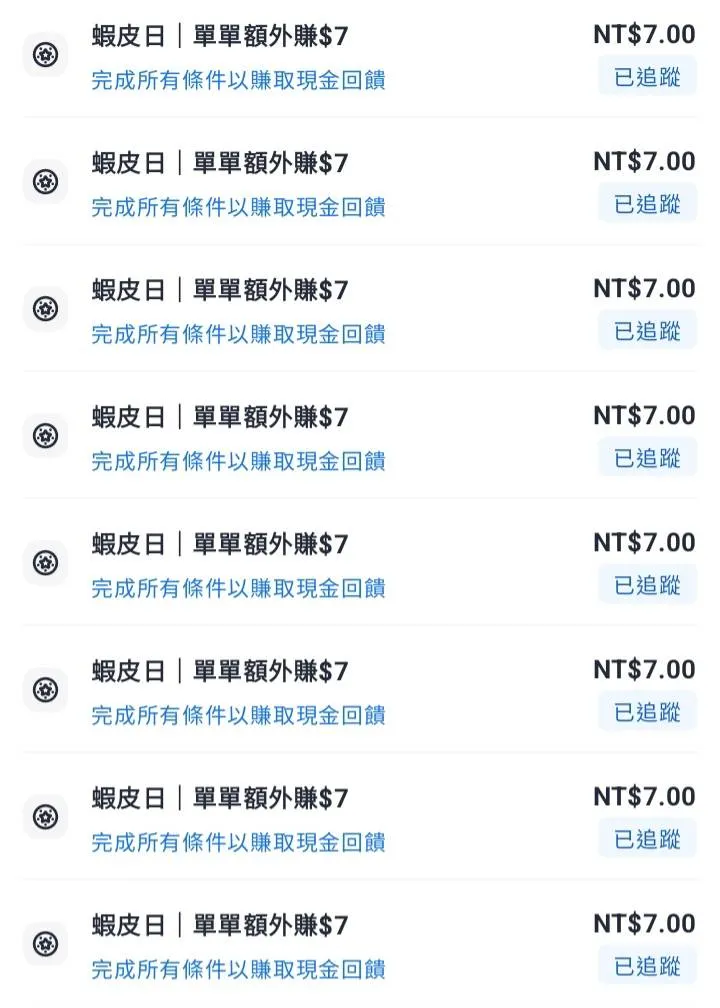The width and height of the screenshot is (720, 1008).
Task: Click the gear icon in the second row
Action: coord(45,182)
